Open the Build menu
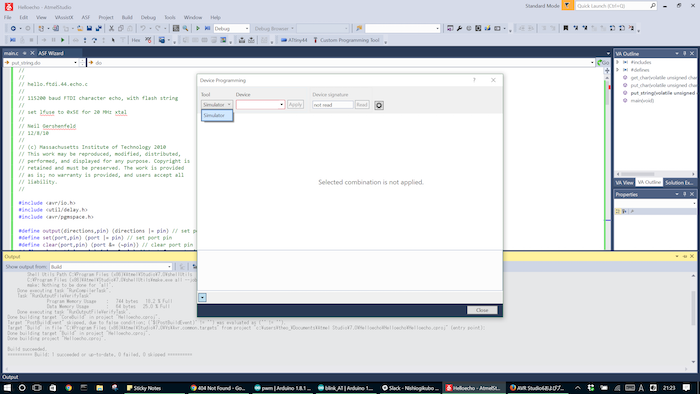The image size is (700, 394). pos(127,17)
